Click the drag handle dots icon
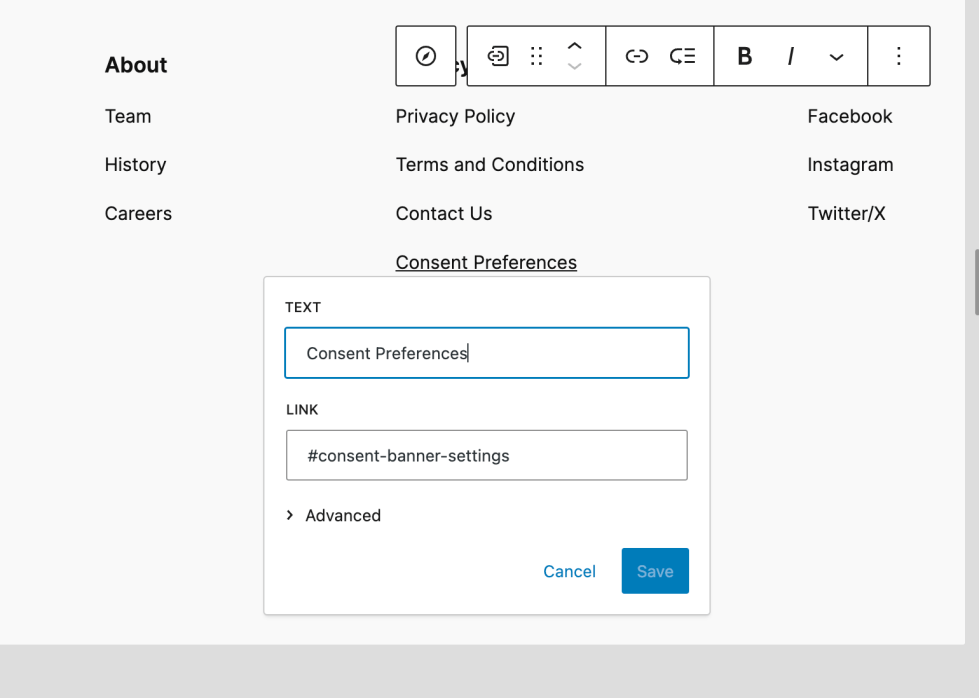The image size is (979, 698). pos(537,56)
